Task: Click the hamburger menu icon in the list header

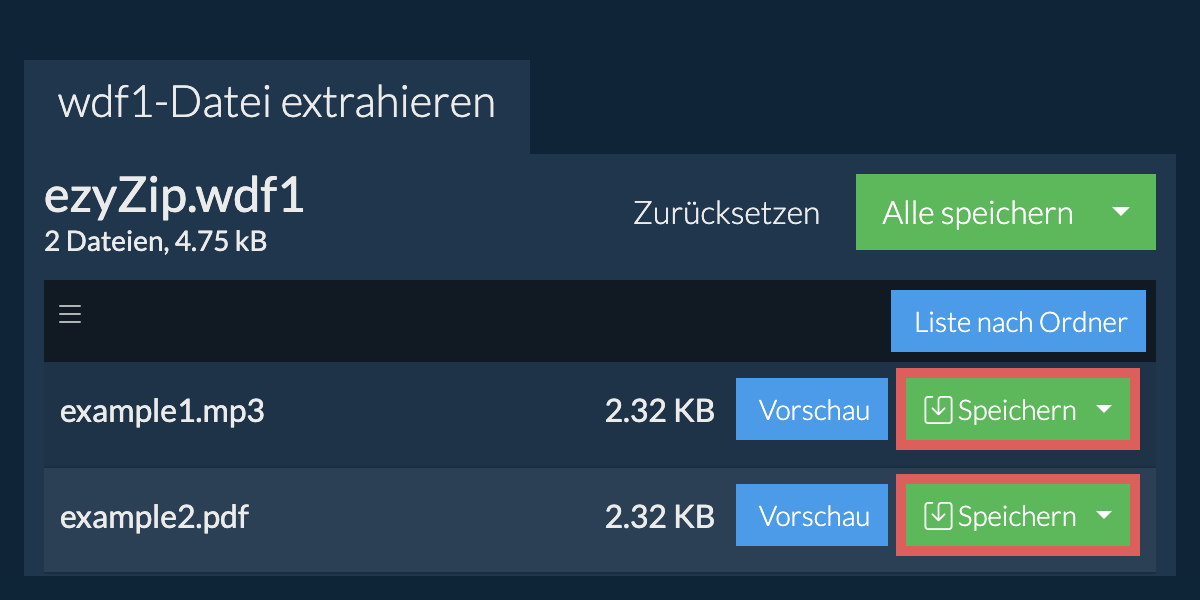Action: [x=69, y=316]
